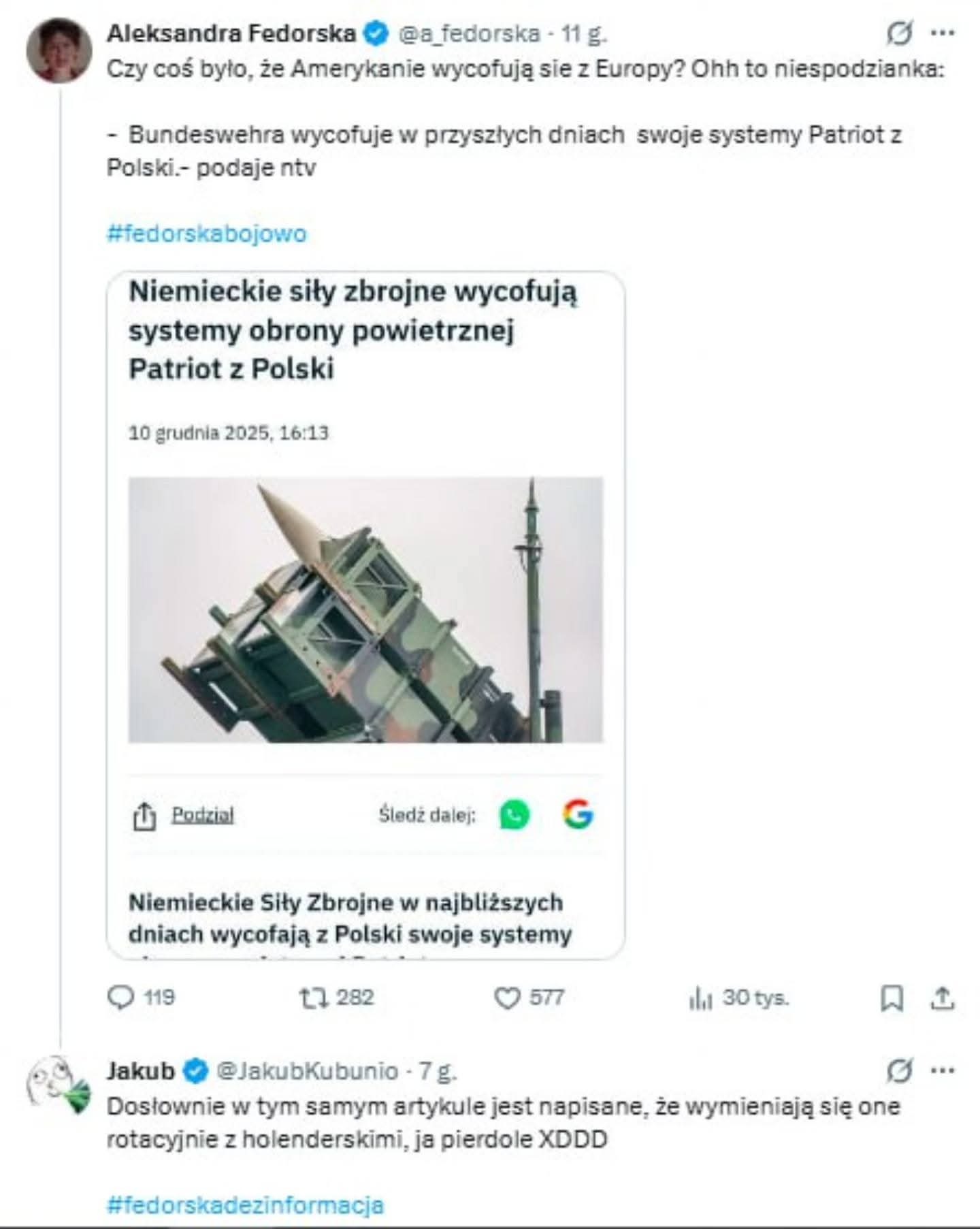This screenshot has height=1229, width=980.
Task: Open more options on Fedorska's post
Action: click(x=943, y=33)
